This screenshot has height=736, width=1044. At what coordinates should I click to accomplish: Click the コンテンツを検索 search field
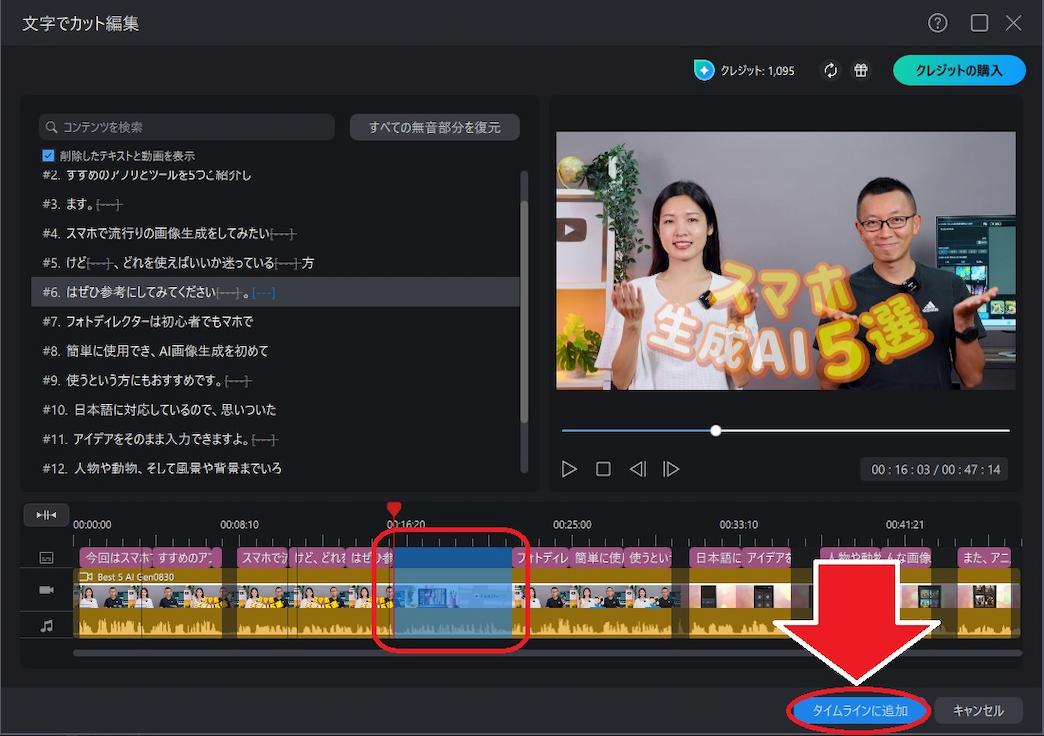(x=185, y=127)
